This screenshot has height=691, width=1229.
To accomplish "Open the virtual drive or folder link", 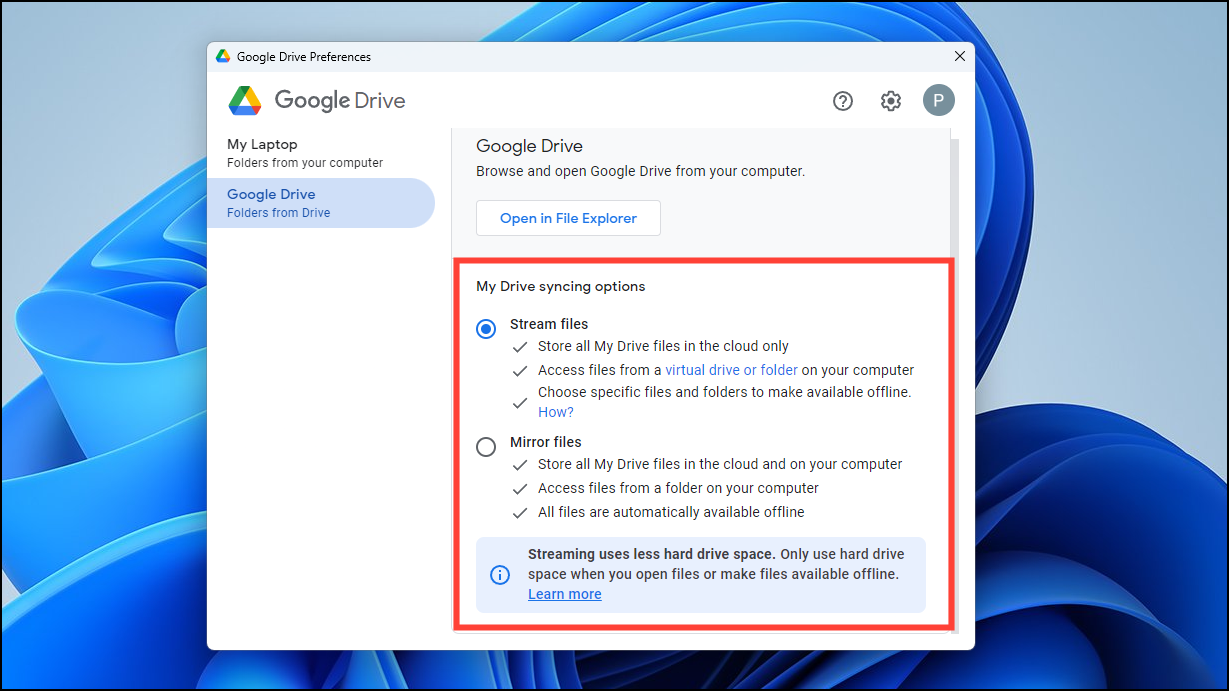I will point(731,369).
